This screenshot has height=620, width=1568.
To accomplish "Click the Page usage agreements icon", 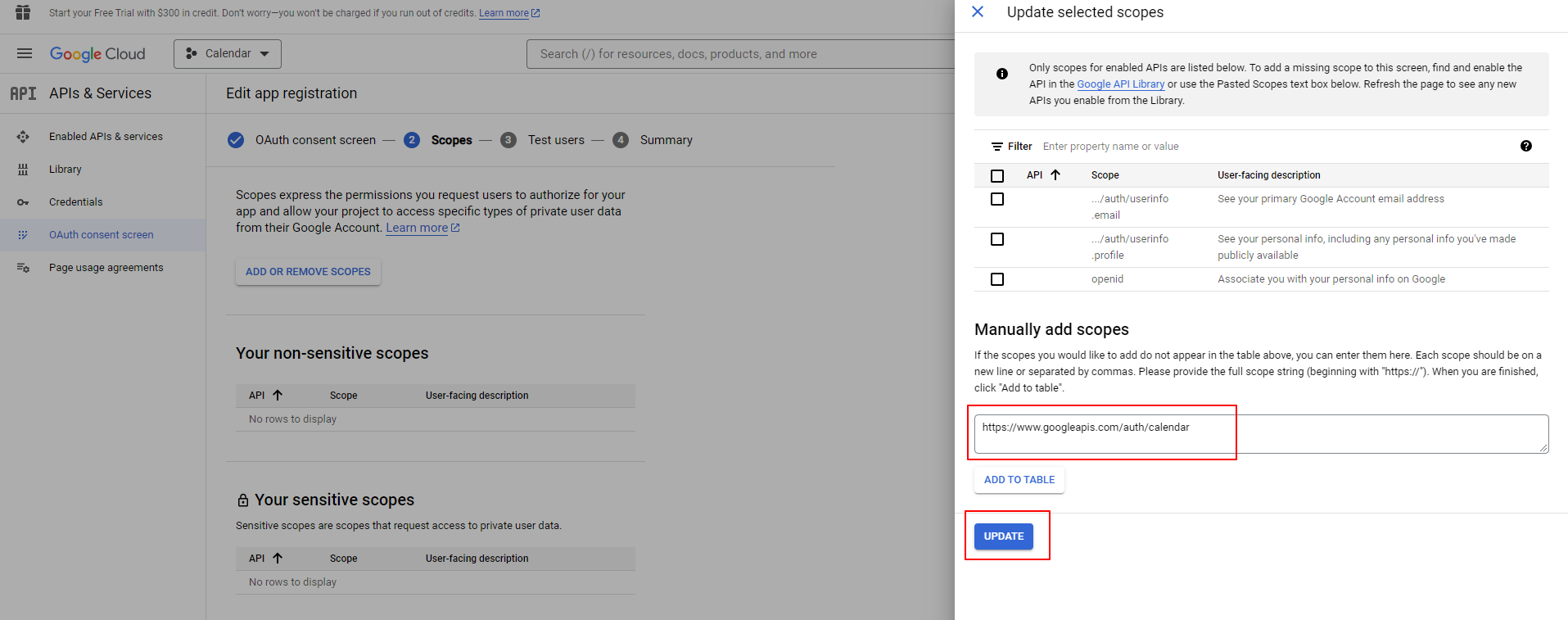I will [23, 268].
